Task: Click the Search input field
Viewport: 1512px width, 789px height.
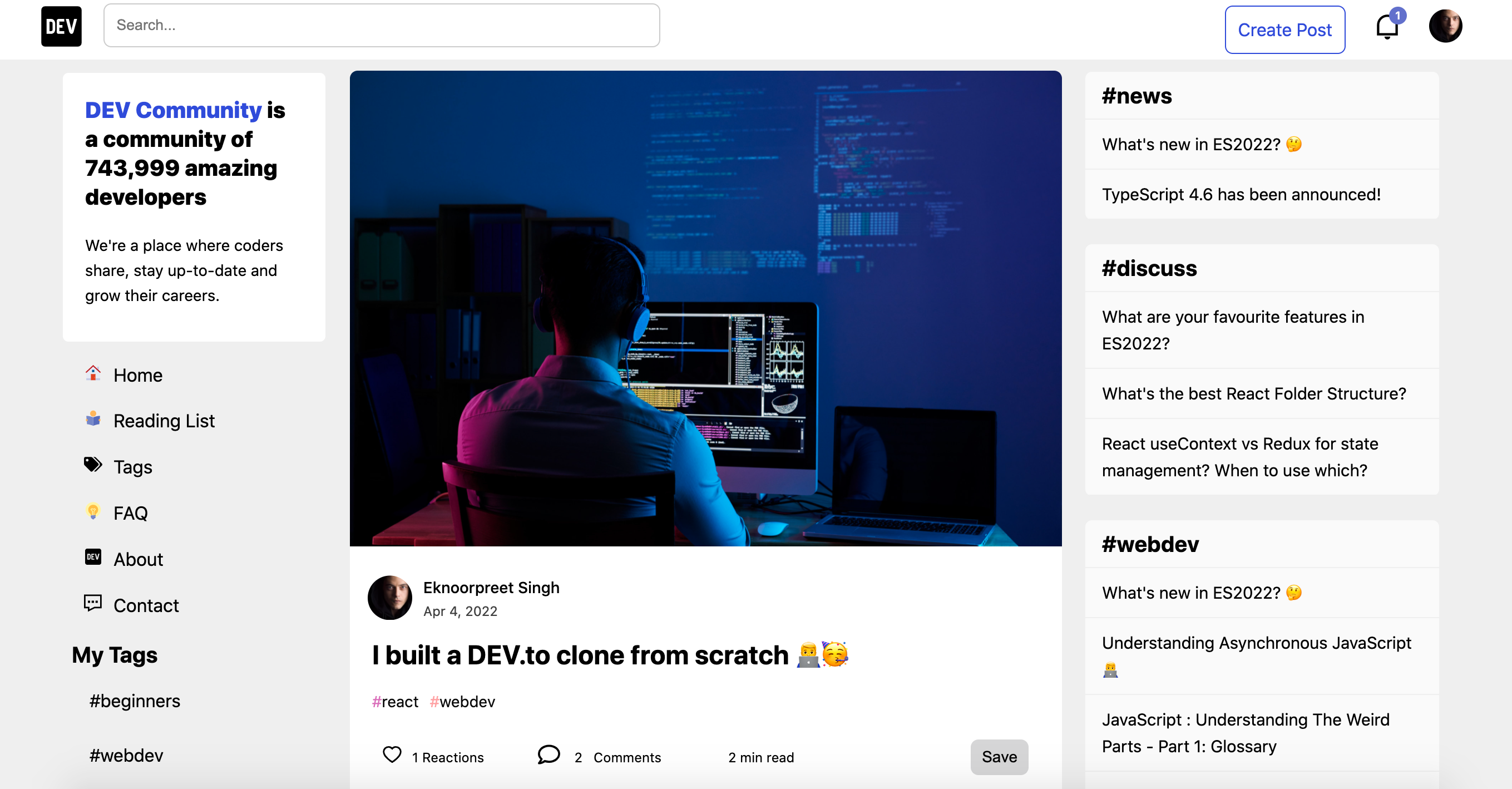Action: click(x=382, y=25)
